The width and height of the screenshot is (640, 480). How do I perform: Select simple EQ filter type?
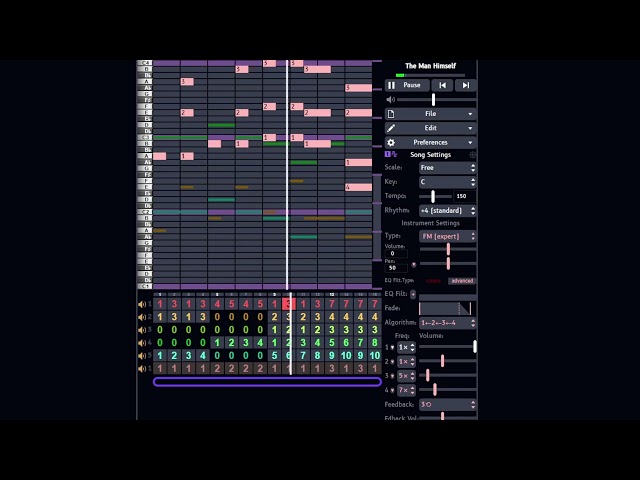433,281
